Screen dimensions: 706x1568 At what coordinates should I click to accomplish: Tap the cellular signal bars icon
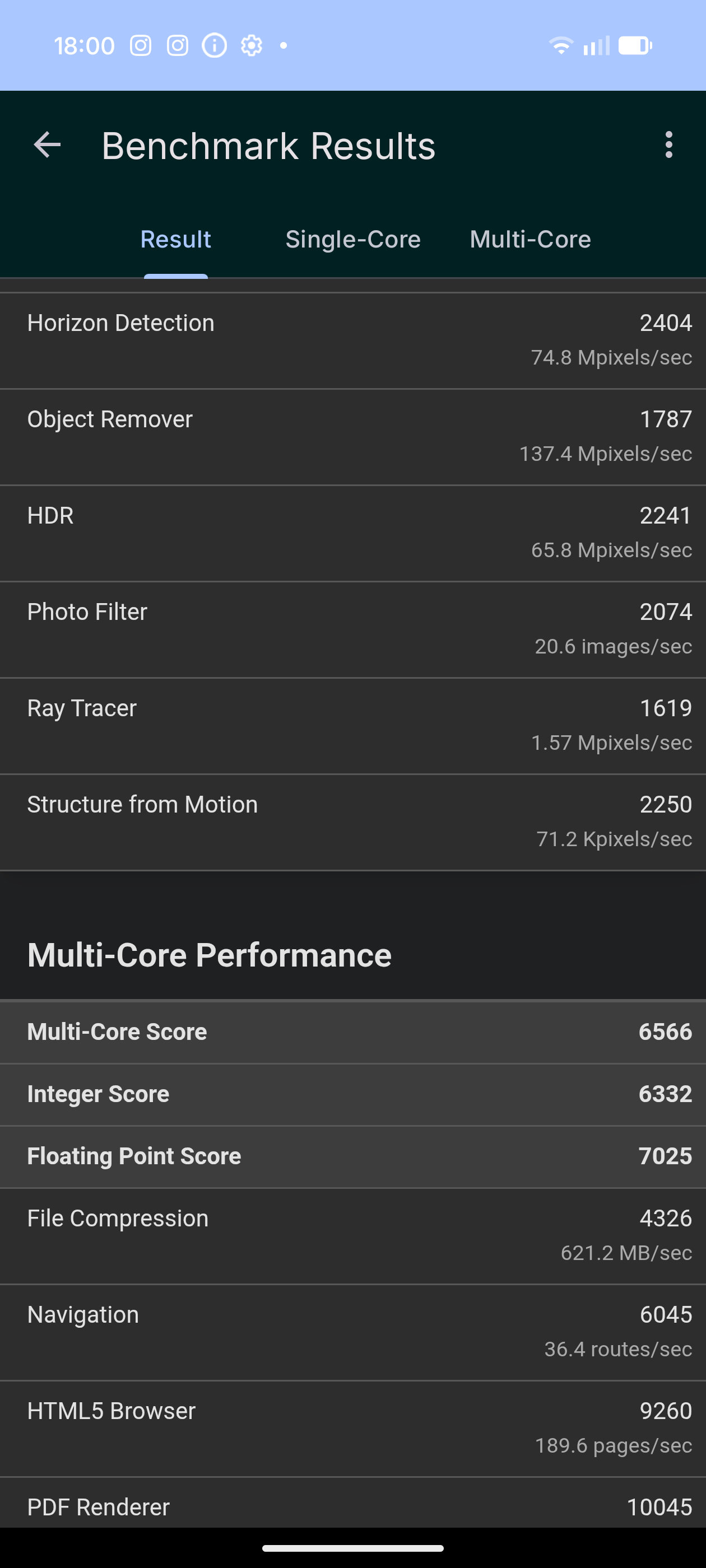coord(596,46)
